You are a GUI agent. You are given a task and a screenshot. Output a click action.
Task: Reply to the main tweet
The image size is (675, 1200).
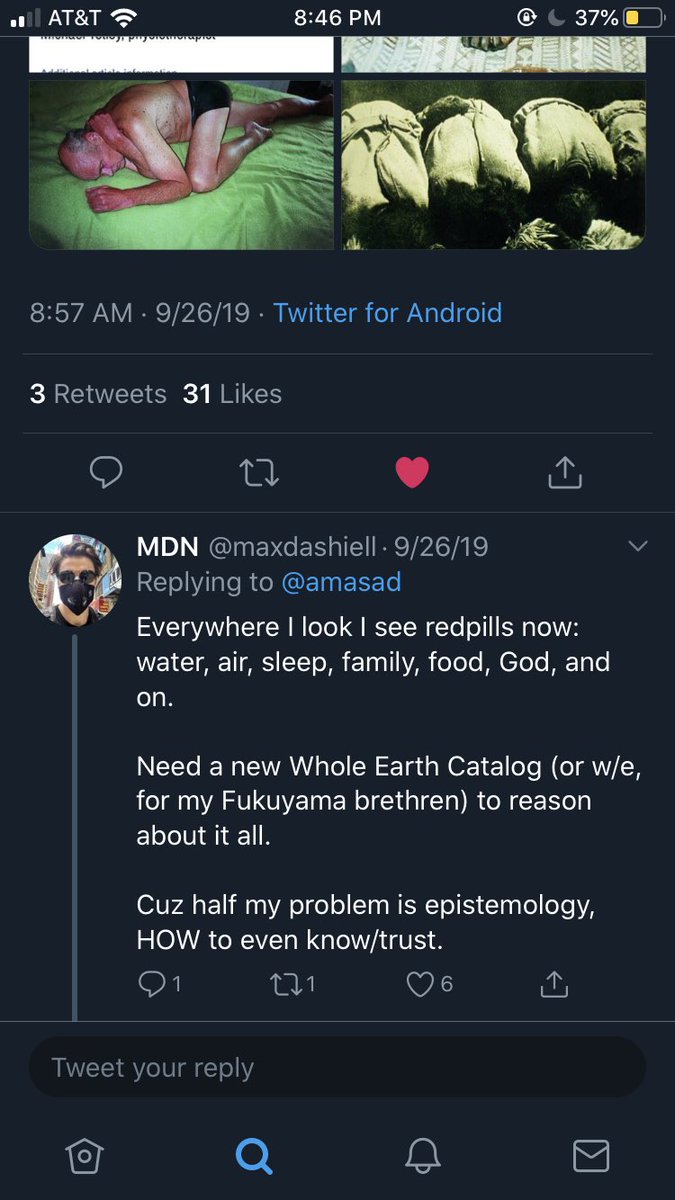pyautogui.click(x=105, y=472)
